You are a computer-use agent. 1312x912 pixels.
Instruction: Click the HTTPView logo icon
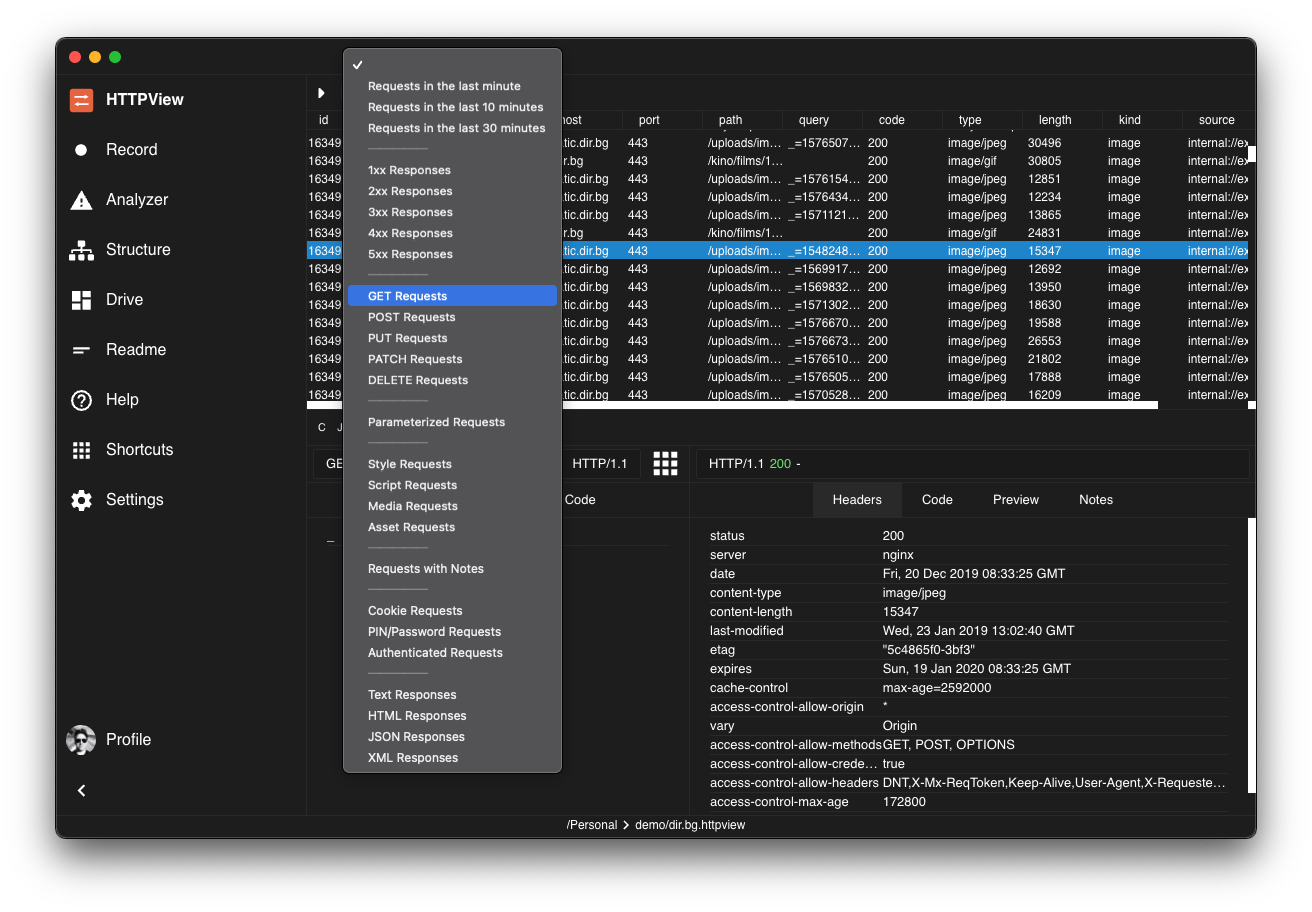pos(81,100)
